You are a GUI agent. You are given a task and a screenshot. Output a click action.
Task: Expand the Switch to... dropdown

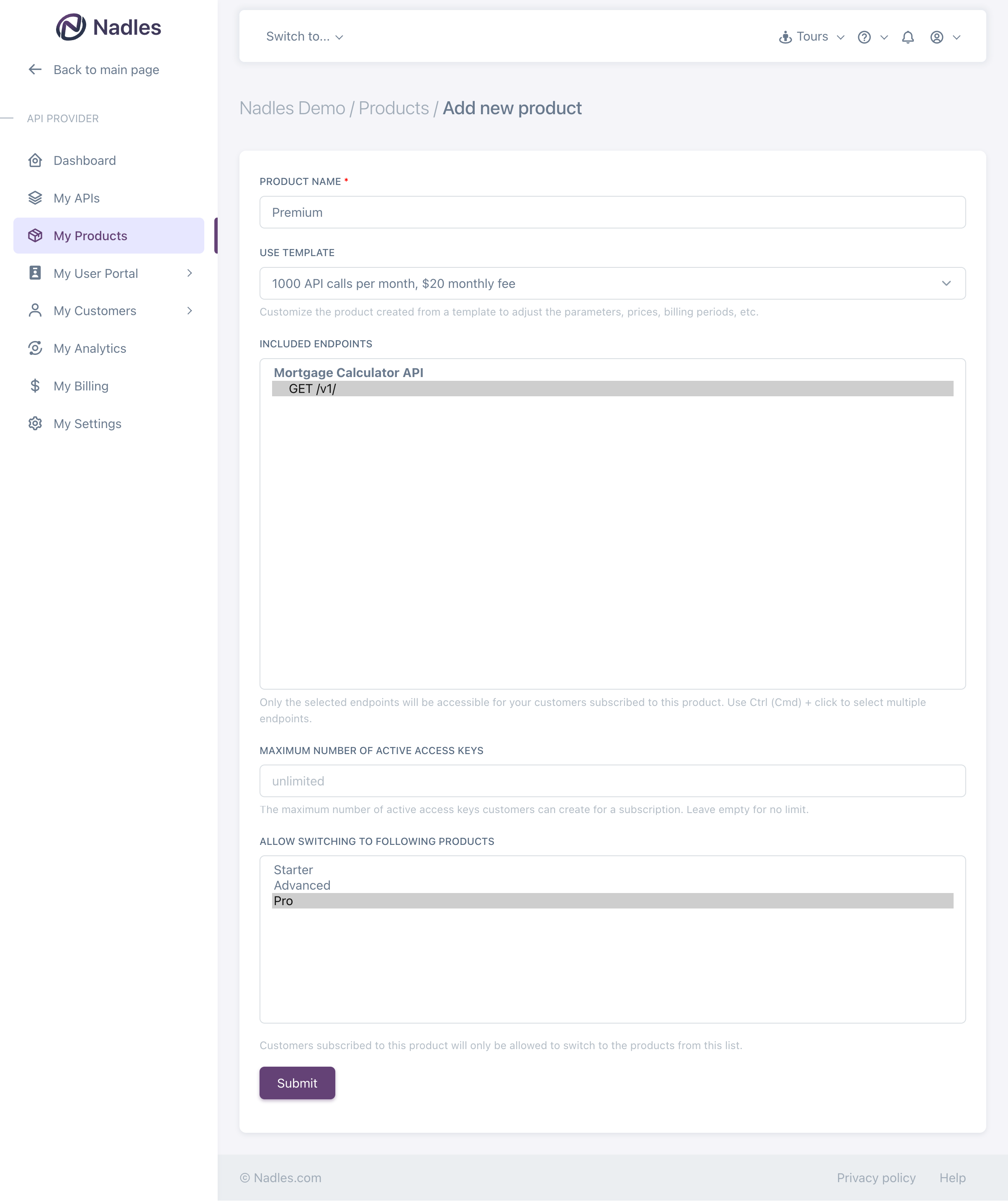pos(304,36)
